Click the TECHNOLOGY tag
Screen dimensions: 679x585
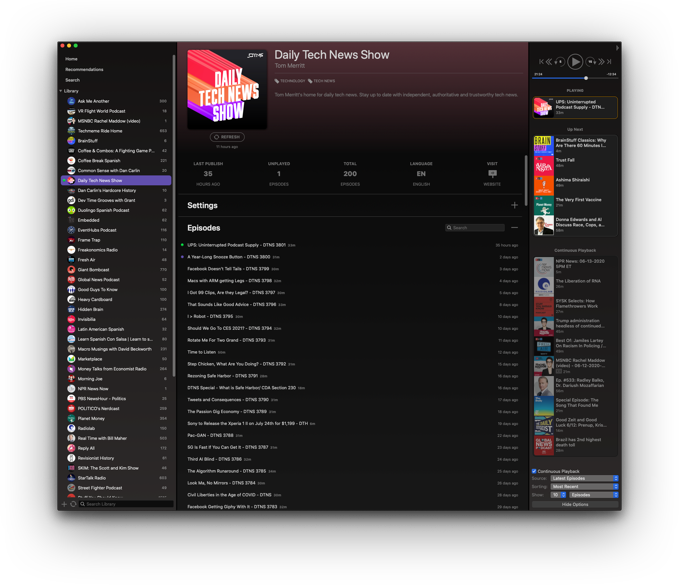tap(290, 81)
